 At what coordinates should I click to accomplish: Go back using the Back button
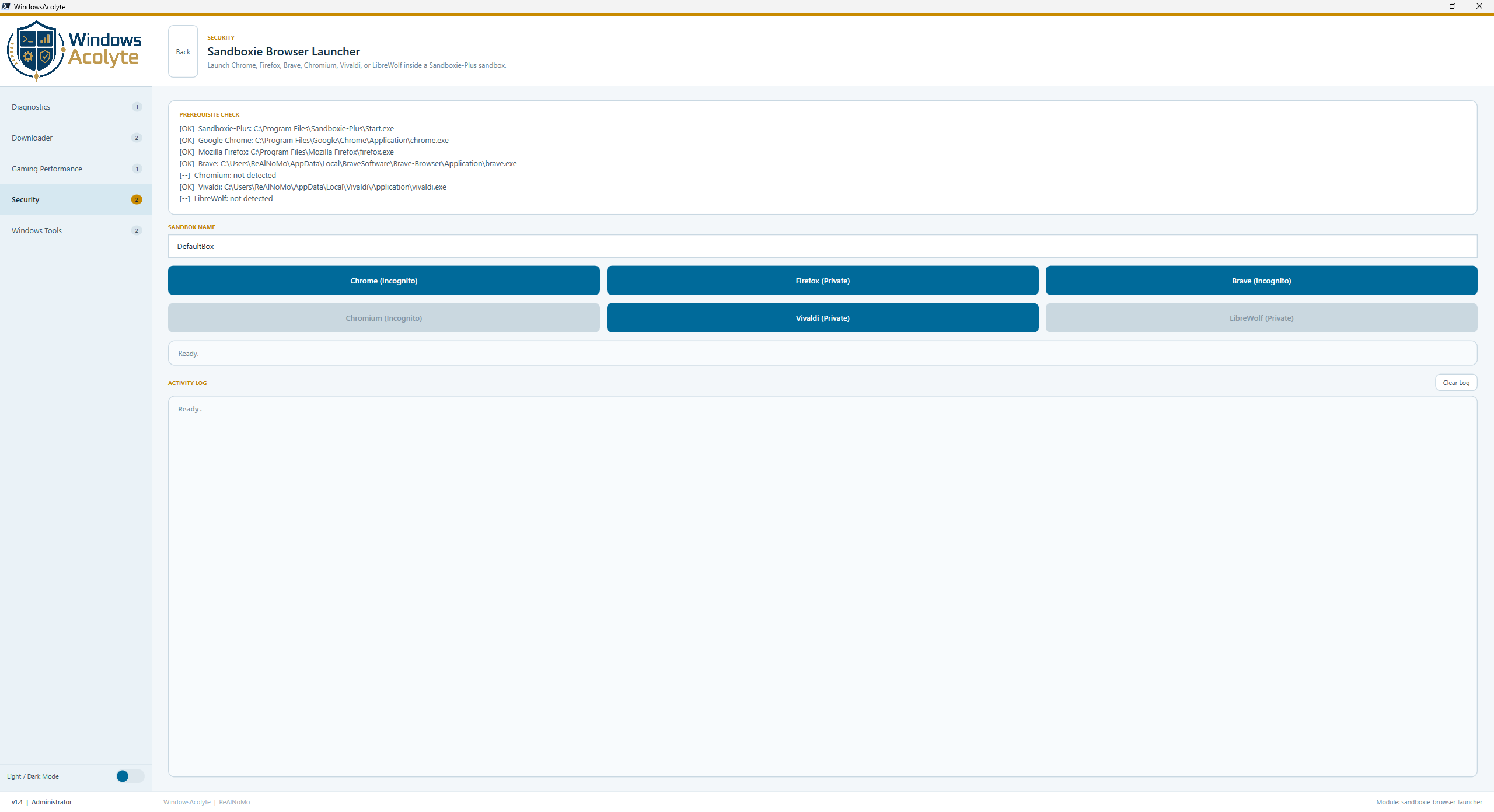[183, 51]
